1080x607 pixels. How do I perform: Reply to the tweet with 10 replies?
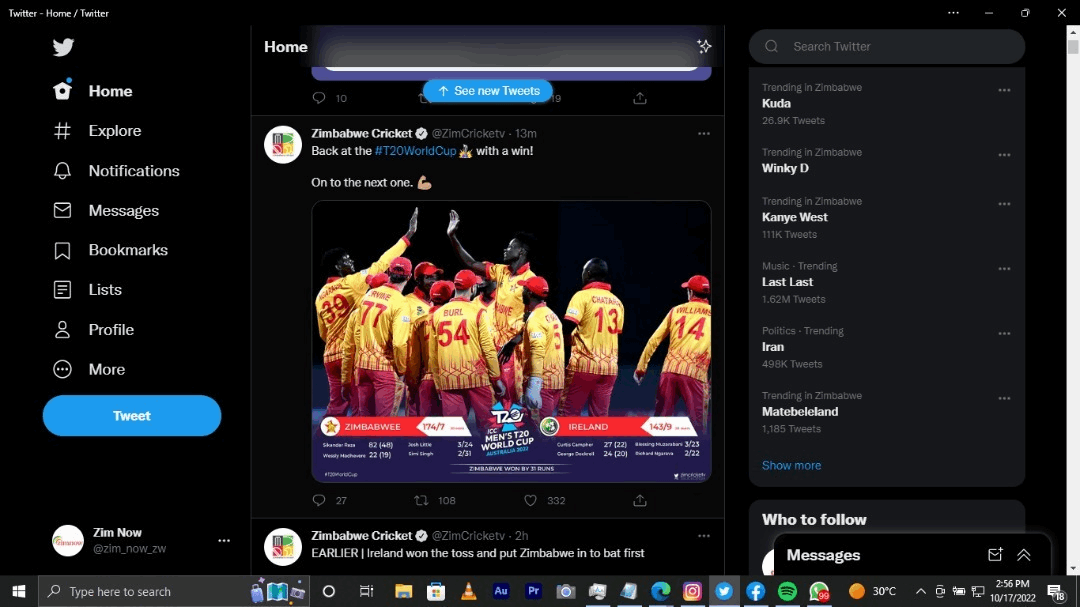(x=319, y=98)
